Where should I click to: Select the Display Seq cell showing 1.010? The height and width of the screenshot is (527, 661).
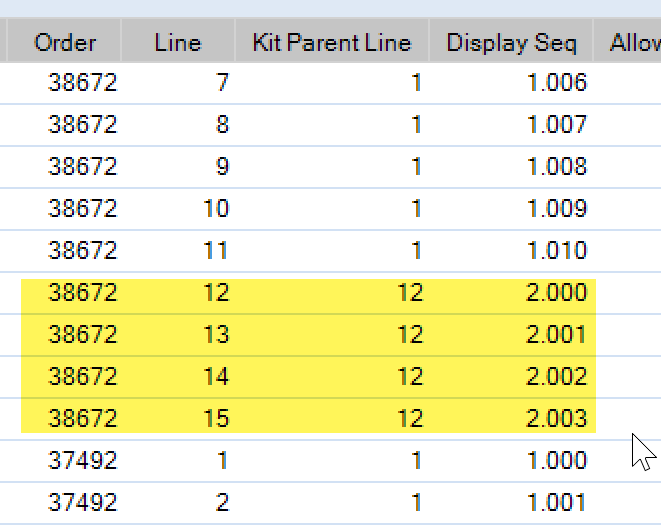coord(557,250)
